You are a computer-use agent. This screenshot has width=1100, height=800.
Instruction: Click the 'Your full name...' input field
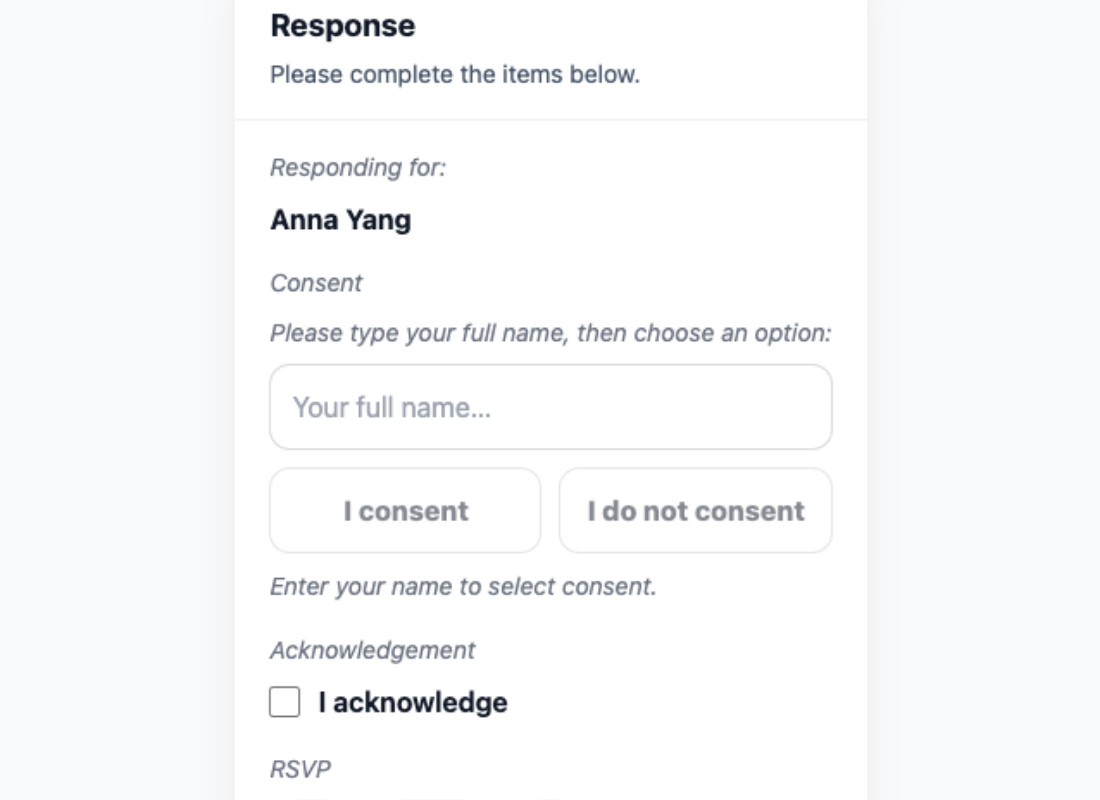click(550, 407)
